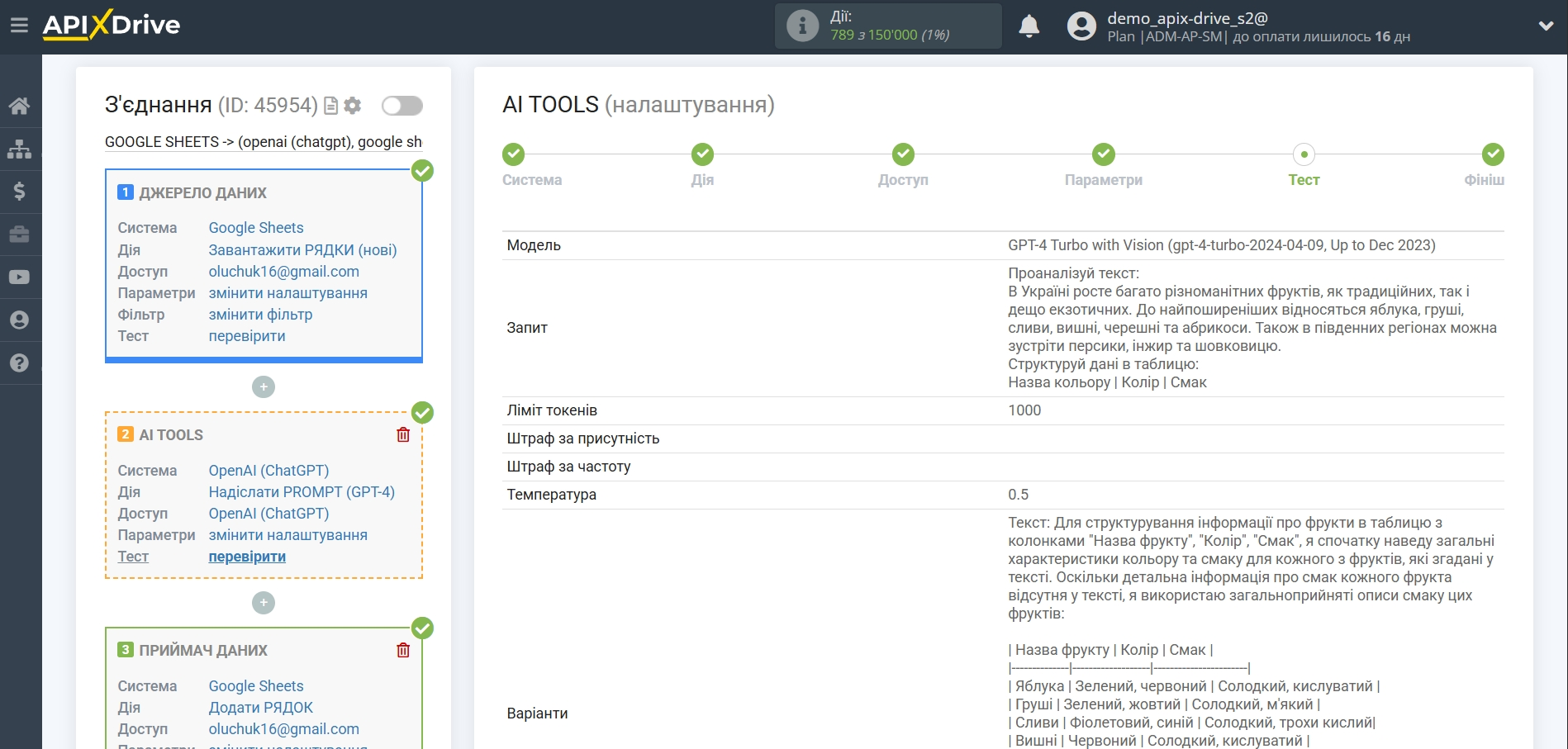Click the ДЖЕРЕЛО ДАНИХ block header
Viewport: 1568px width, 749px height.
(x=202, y=193)
